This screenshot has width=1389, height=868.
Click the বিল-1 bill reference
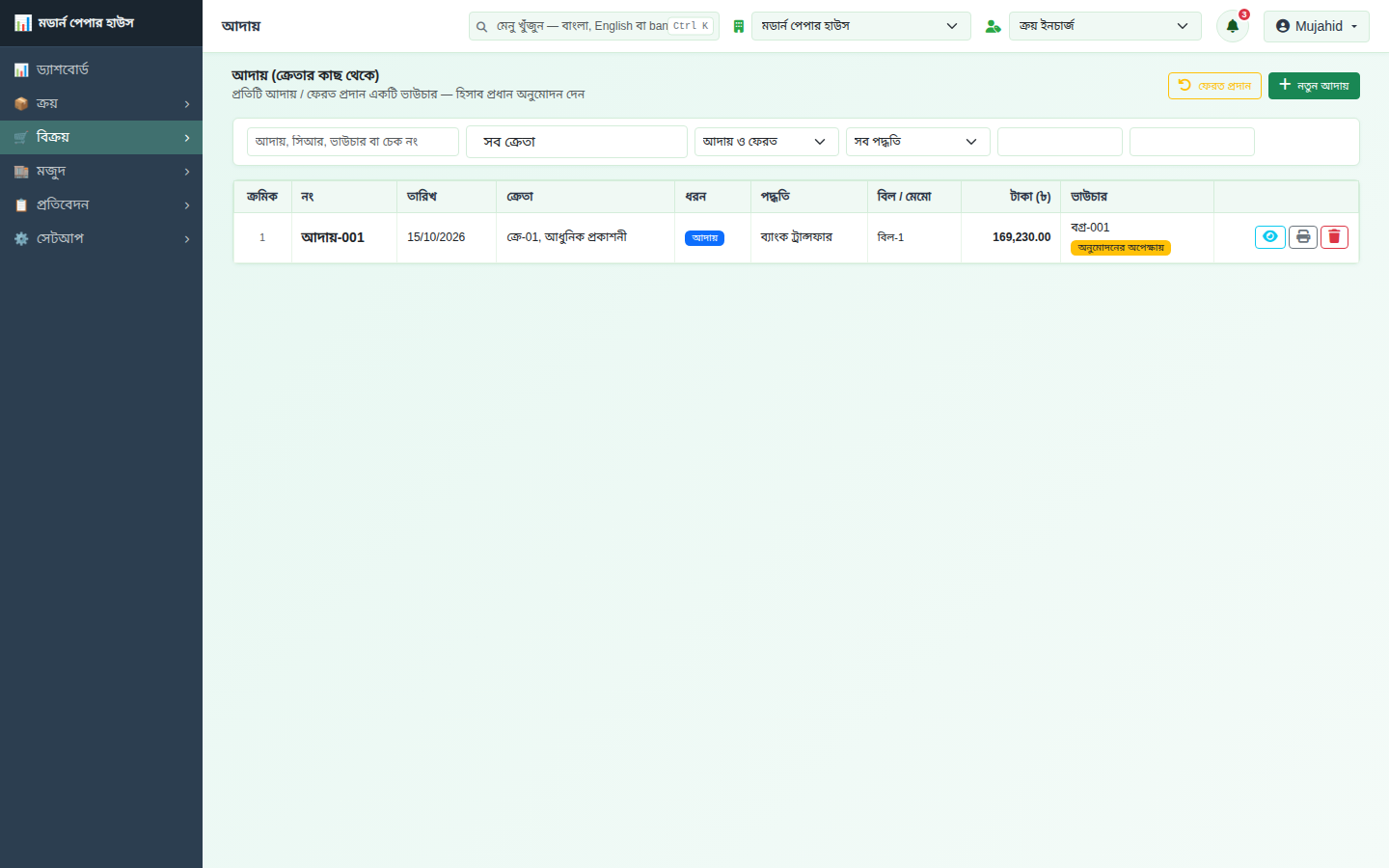click(890, 237)
